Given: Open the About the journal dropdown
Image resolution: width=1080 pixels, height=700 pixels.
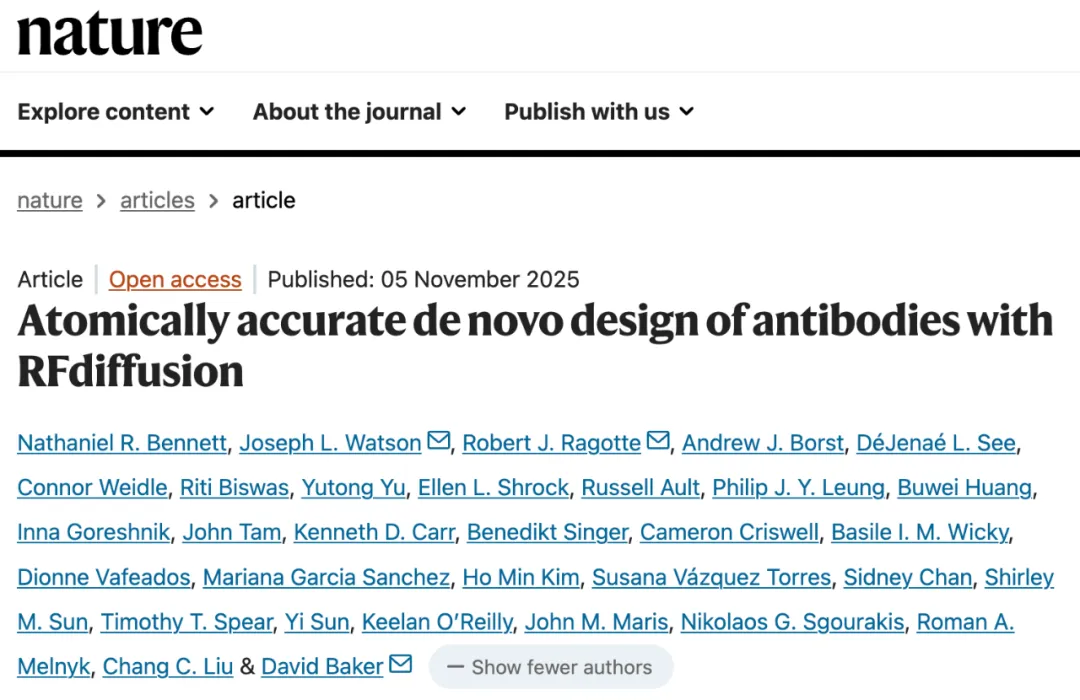Looking at the screenshot, I should point(359,112).
